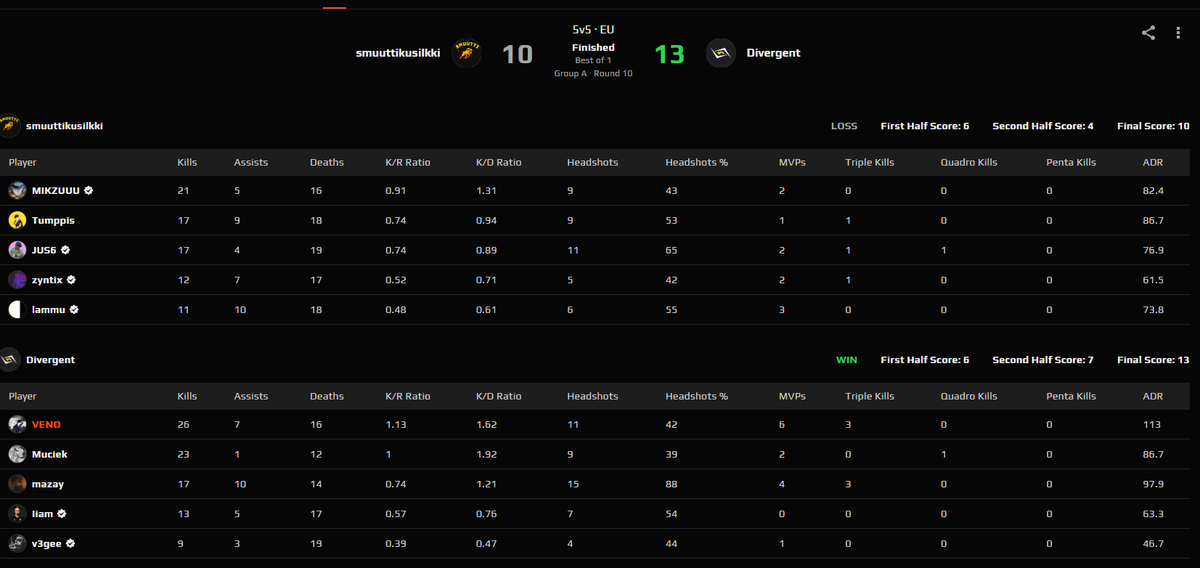Click Second Half Score: 4 text
The width and height of the screenshot is (1200, 568).
(x=1043, y=126)
